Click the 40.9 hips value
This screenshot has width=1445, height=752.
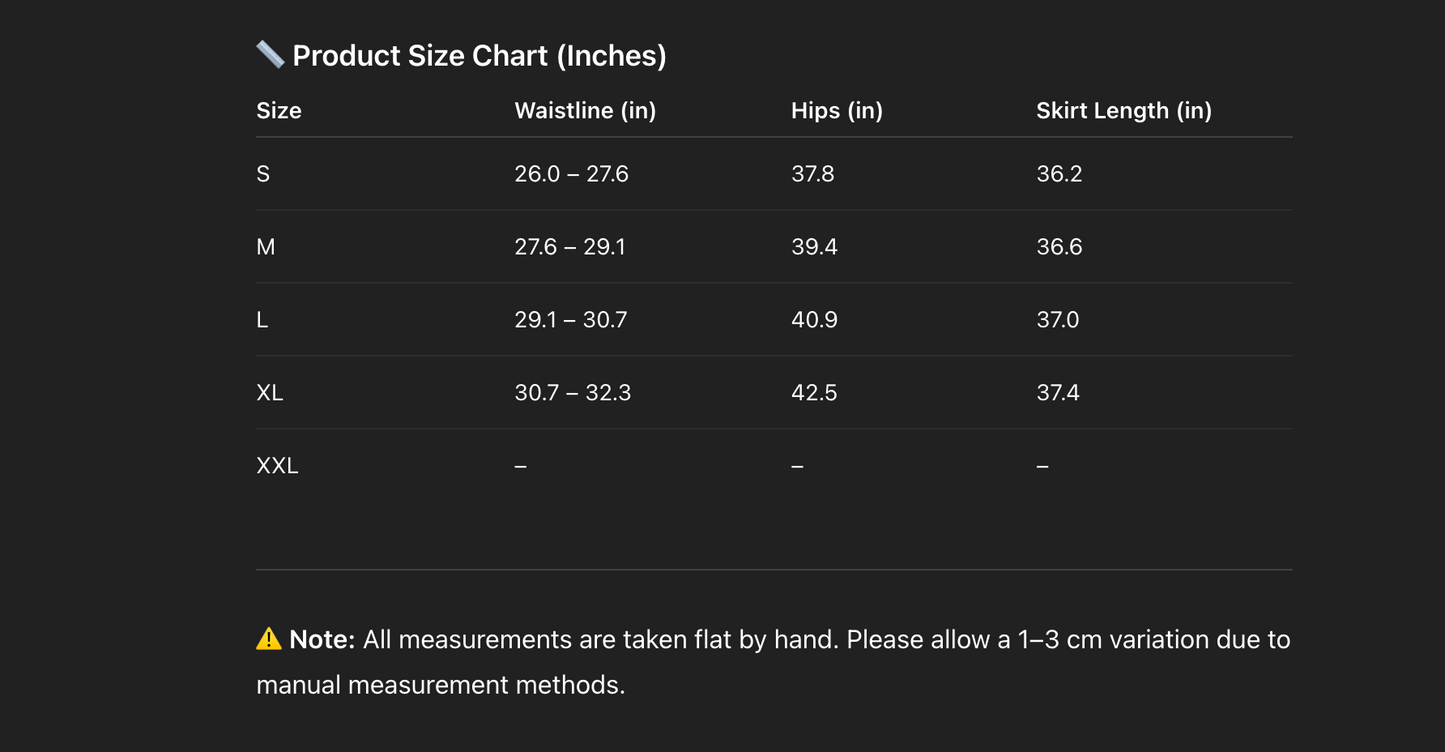click(x=814, y=320)
